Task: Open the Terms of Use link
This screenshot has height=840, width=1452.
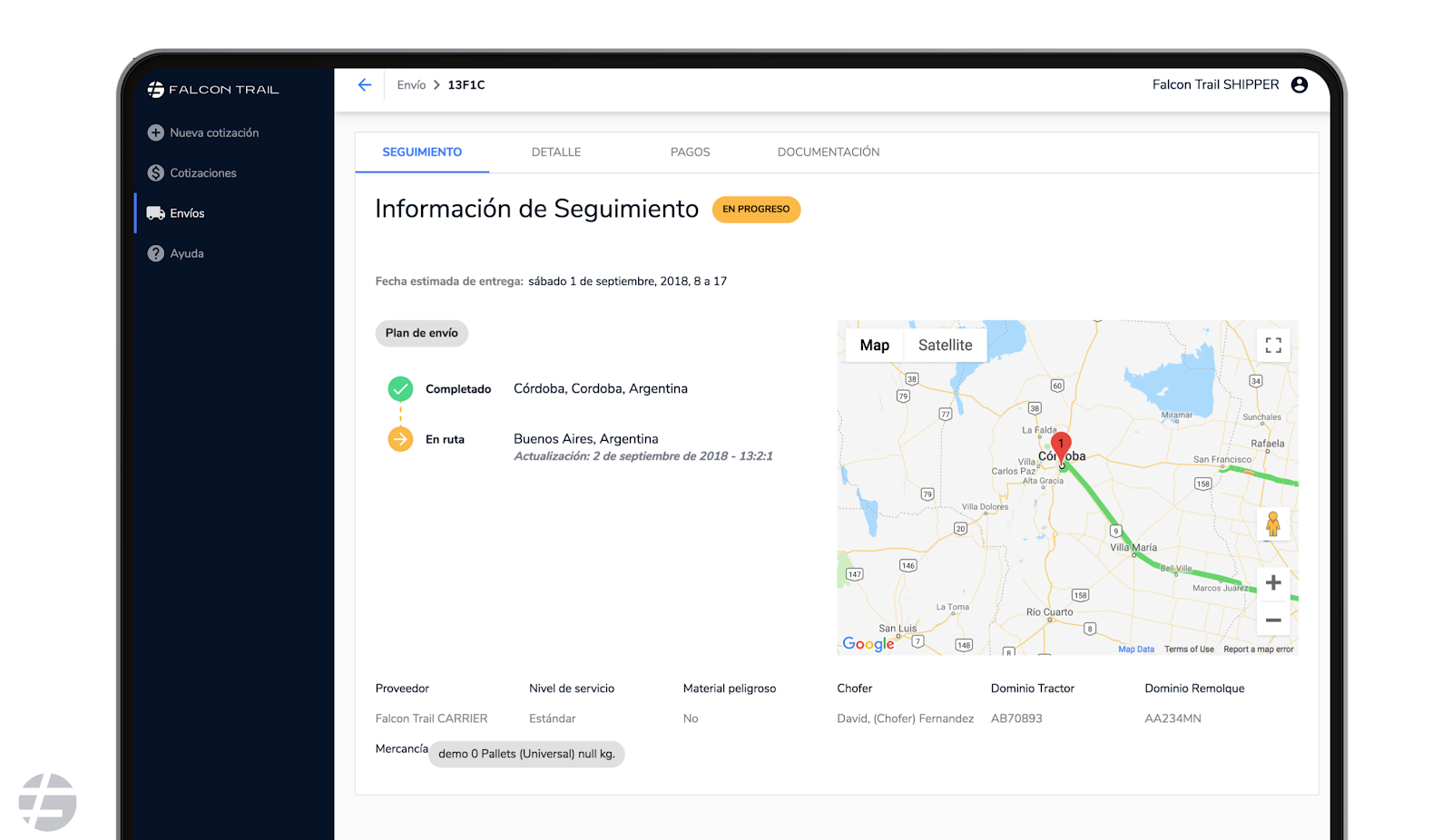Action: click(1189, 650)
